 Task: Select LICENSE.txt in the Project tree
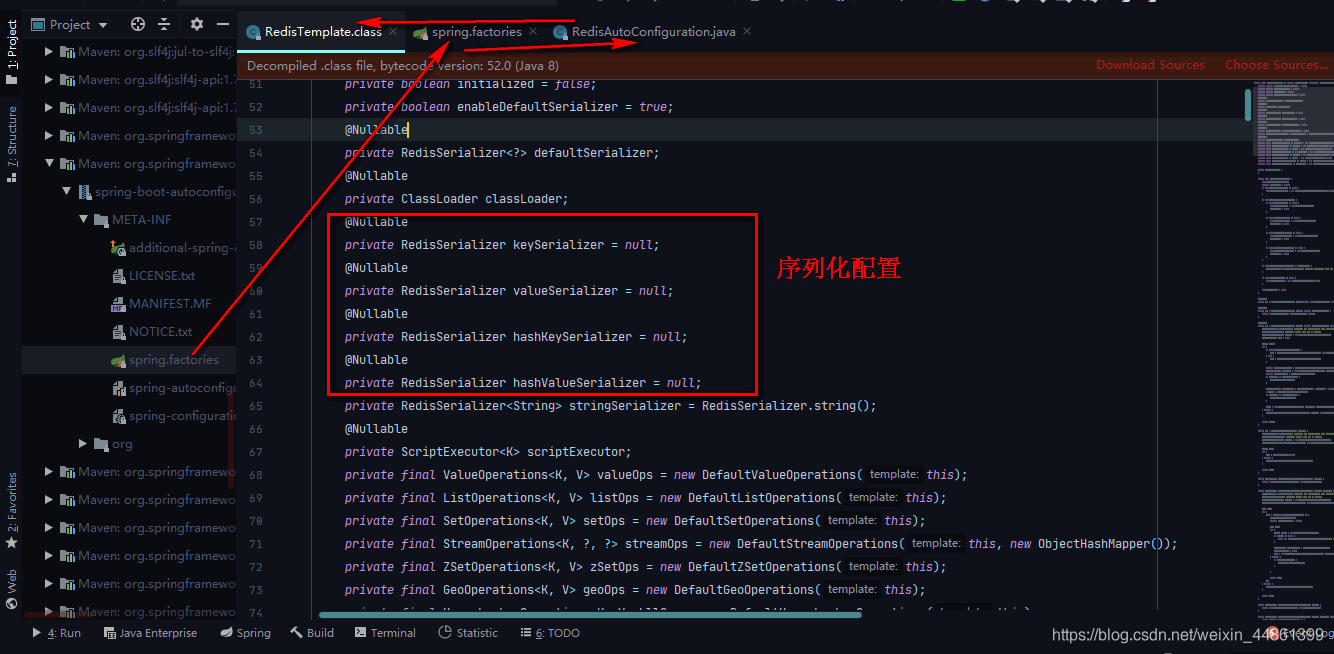(x=129, y=276)
